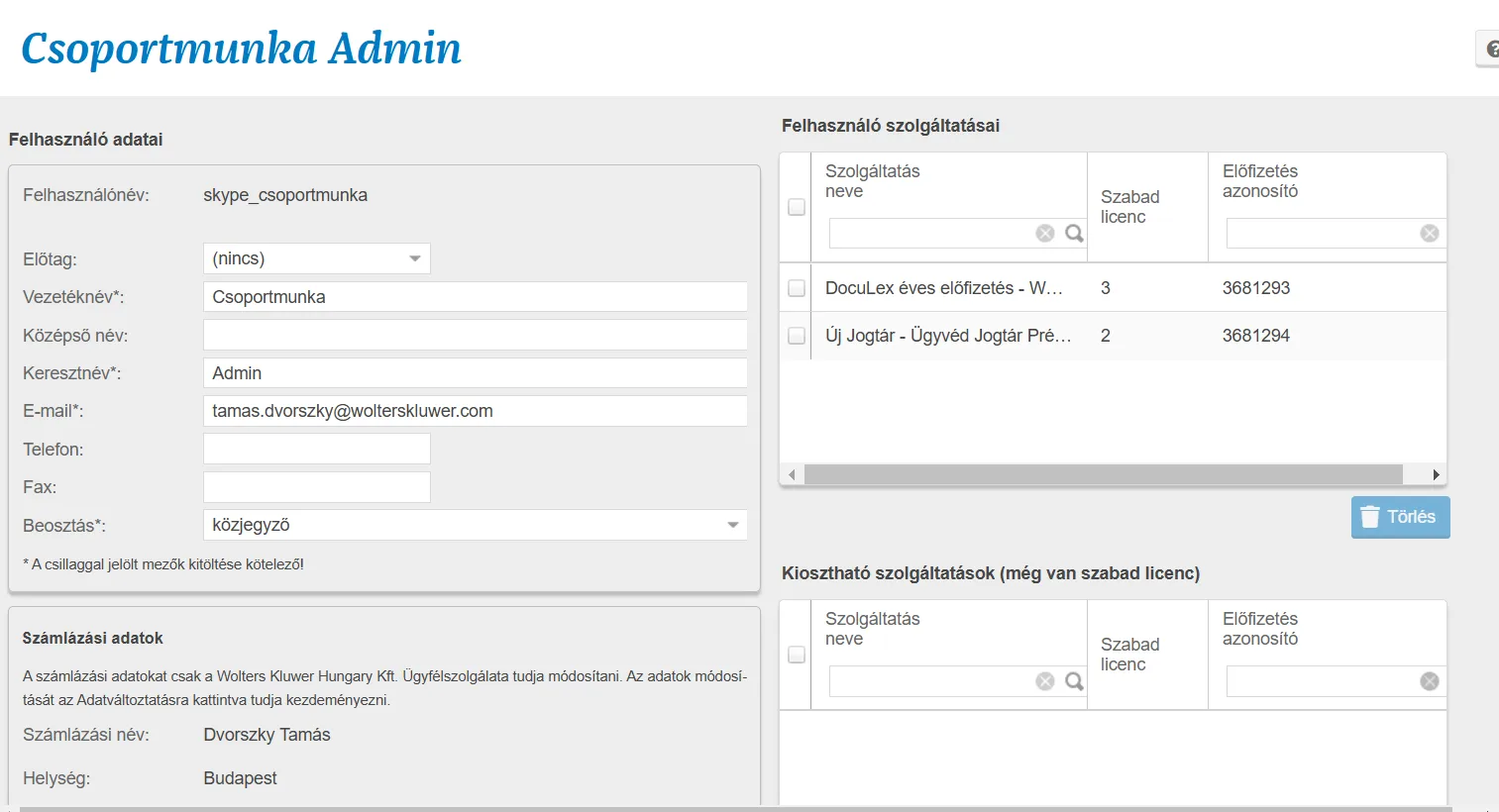This screenshot has width=1499, height=812.
Task: Check the Új Jogtár - Ügyvéd Jogtár row
Action: (x=797, y=336)
